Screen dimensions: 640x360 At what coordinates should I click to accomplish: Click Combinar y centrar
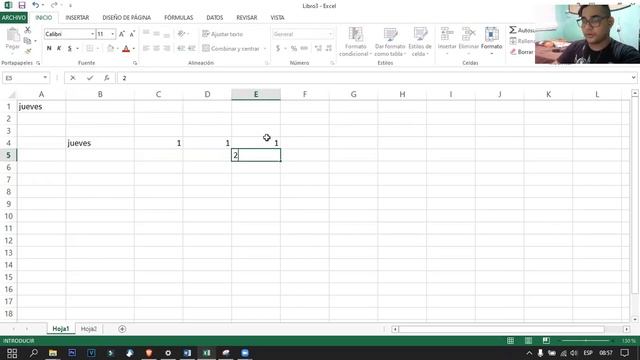(x=231, y=49)
